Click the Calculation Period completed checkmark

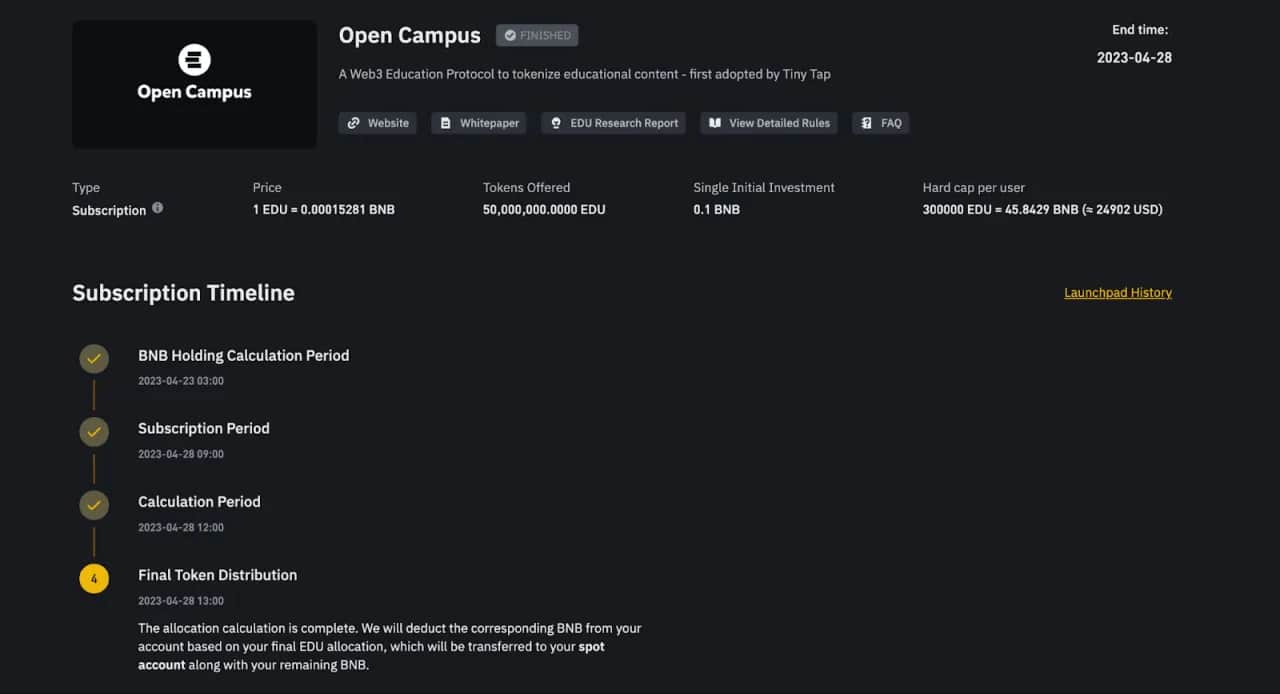point(93,505)
